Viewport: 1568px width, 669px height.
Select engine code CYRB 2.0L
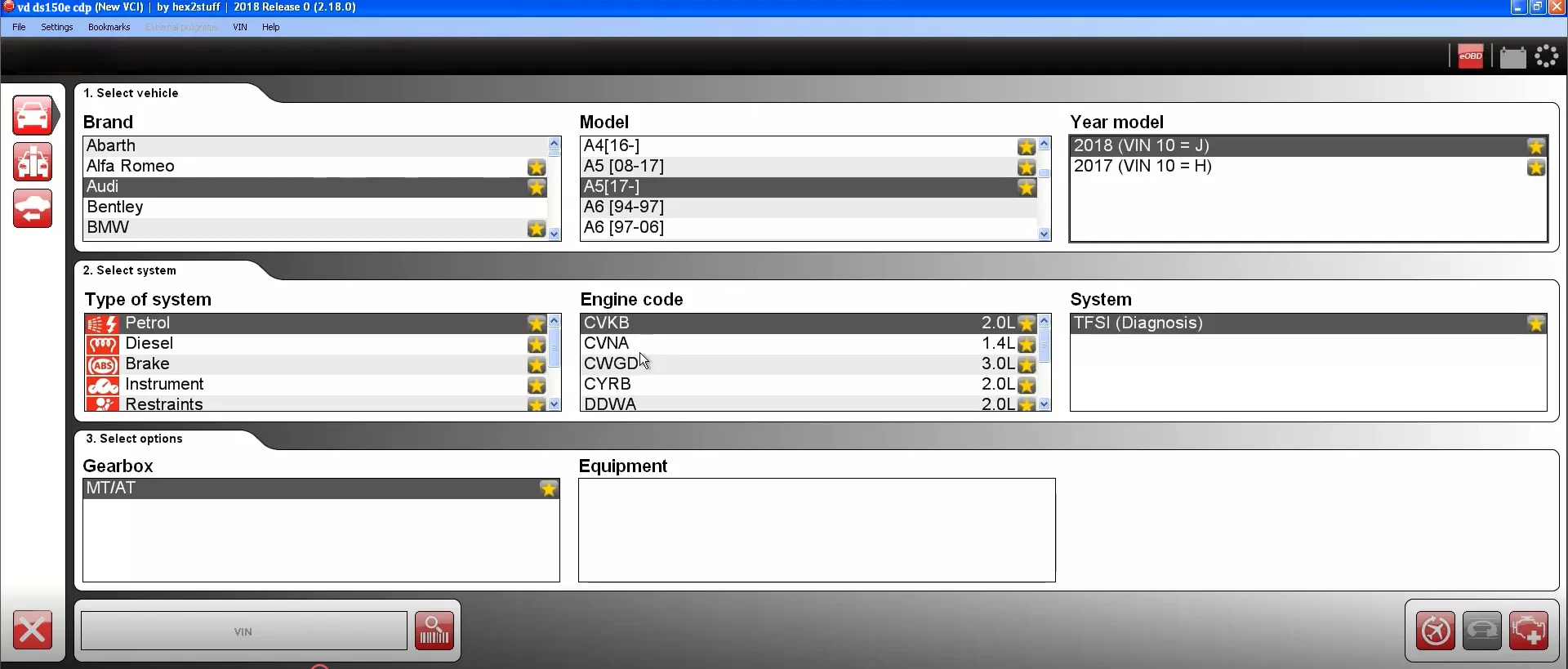pyautogui.click(x=808, y=385)
